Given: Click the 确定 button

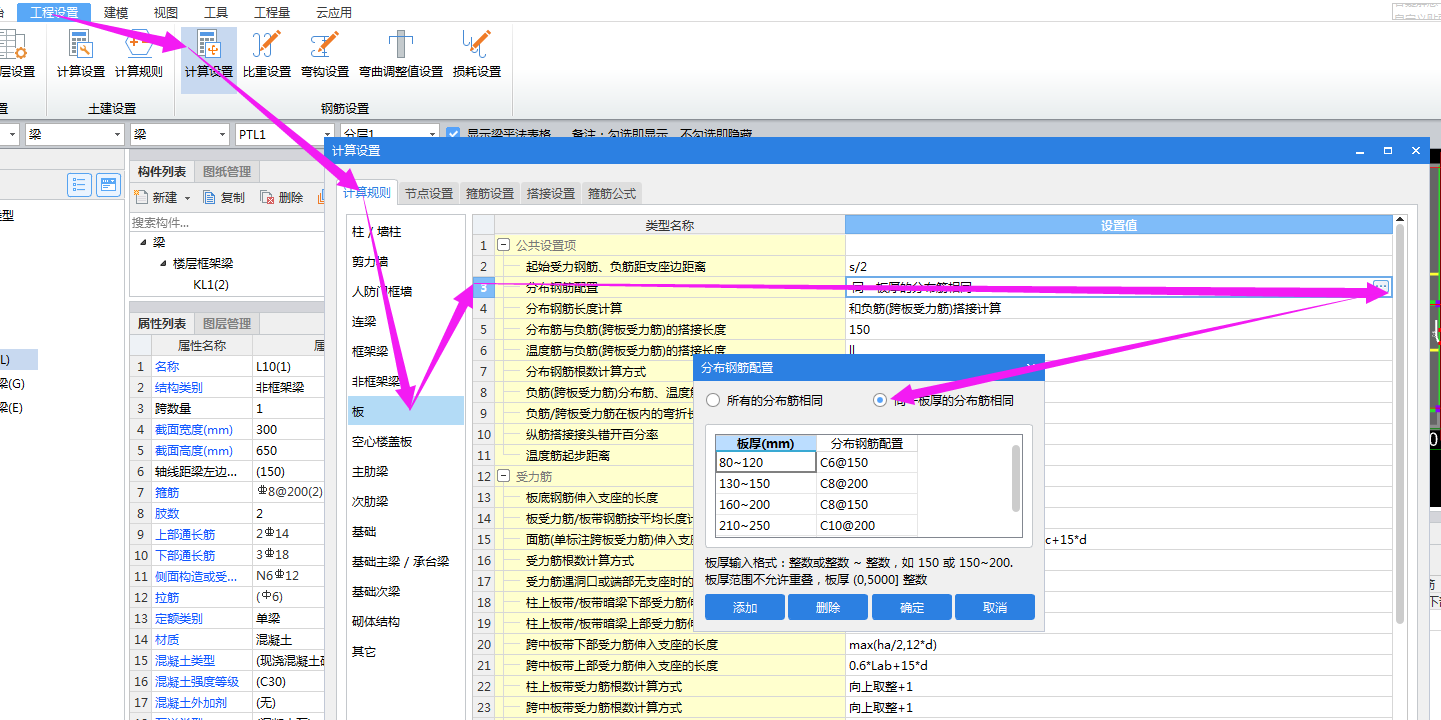Looking at the screenshot, I should tap(912, 607).
